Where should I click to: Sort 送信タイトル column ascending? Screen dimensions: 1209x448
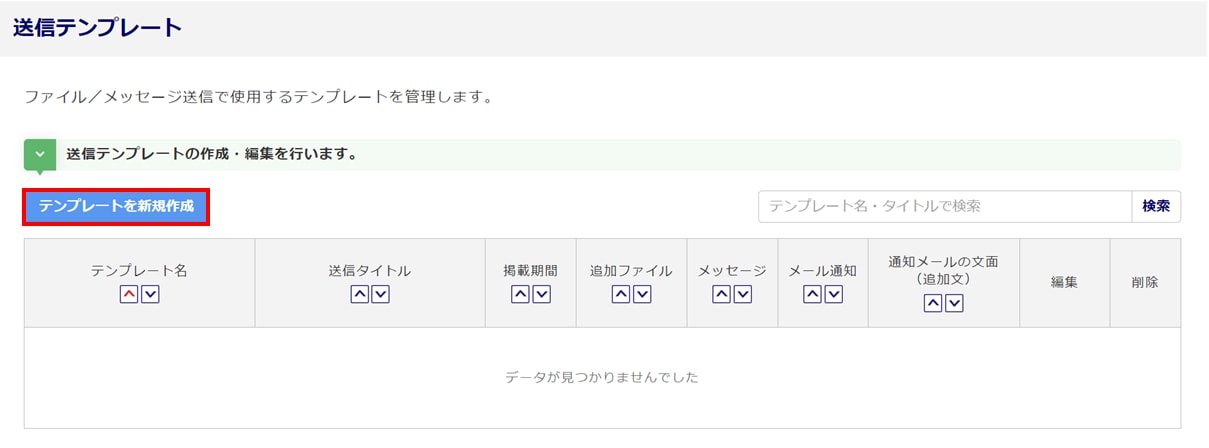[360, 294]
